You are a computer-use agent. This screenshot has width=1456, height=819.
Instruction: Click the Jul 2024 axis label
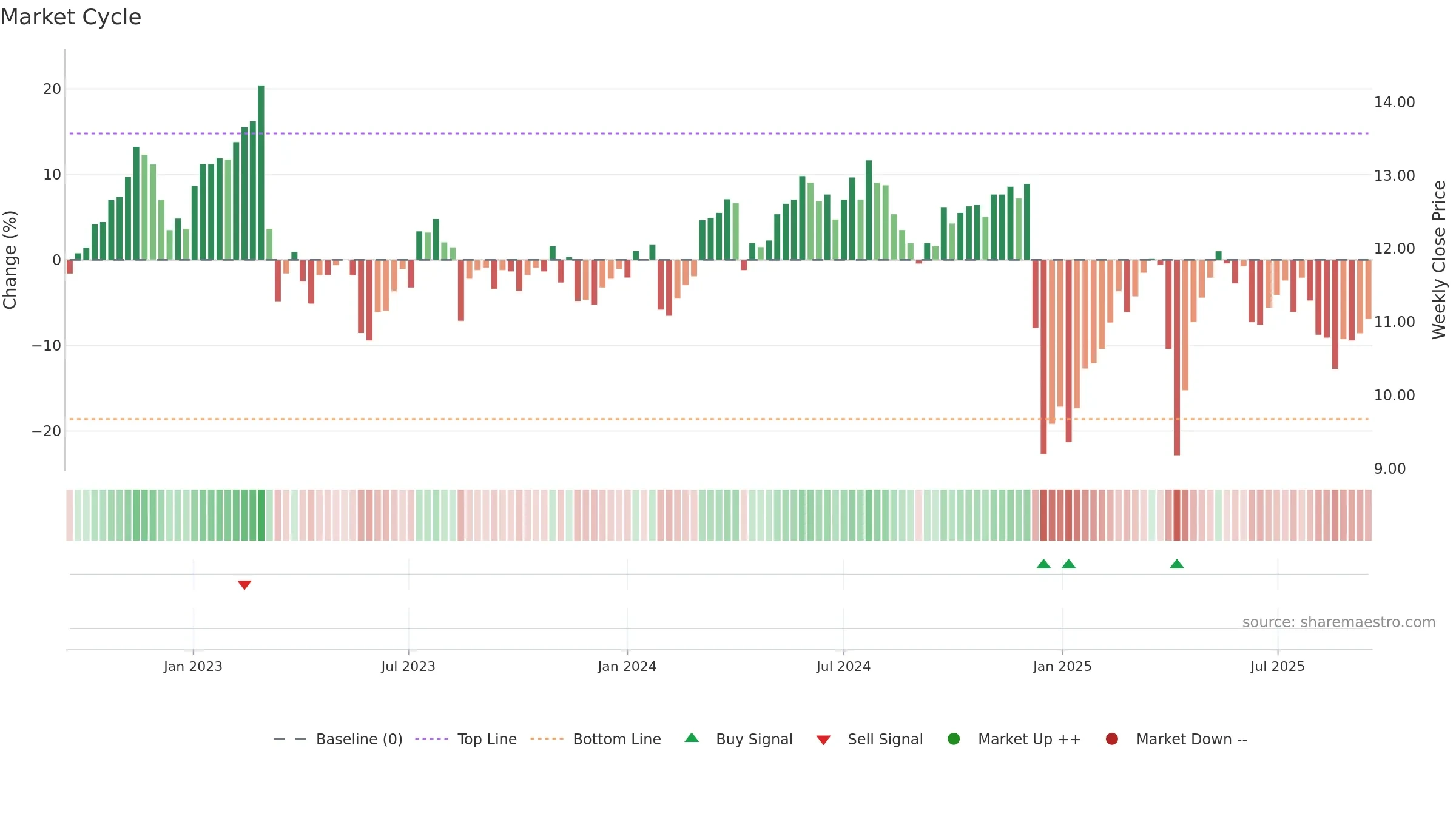[843, 666]
